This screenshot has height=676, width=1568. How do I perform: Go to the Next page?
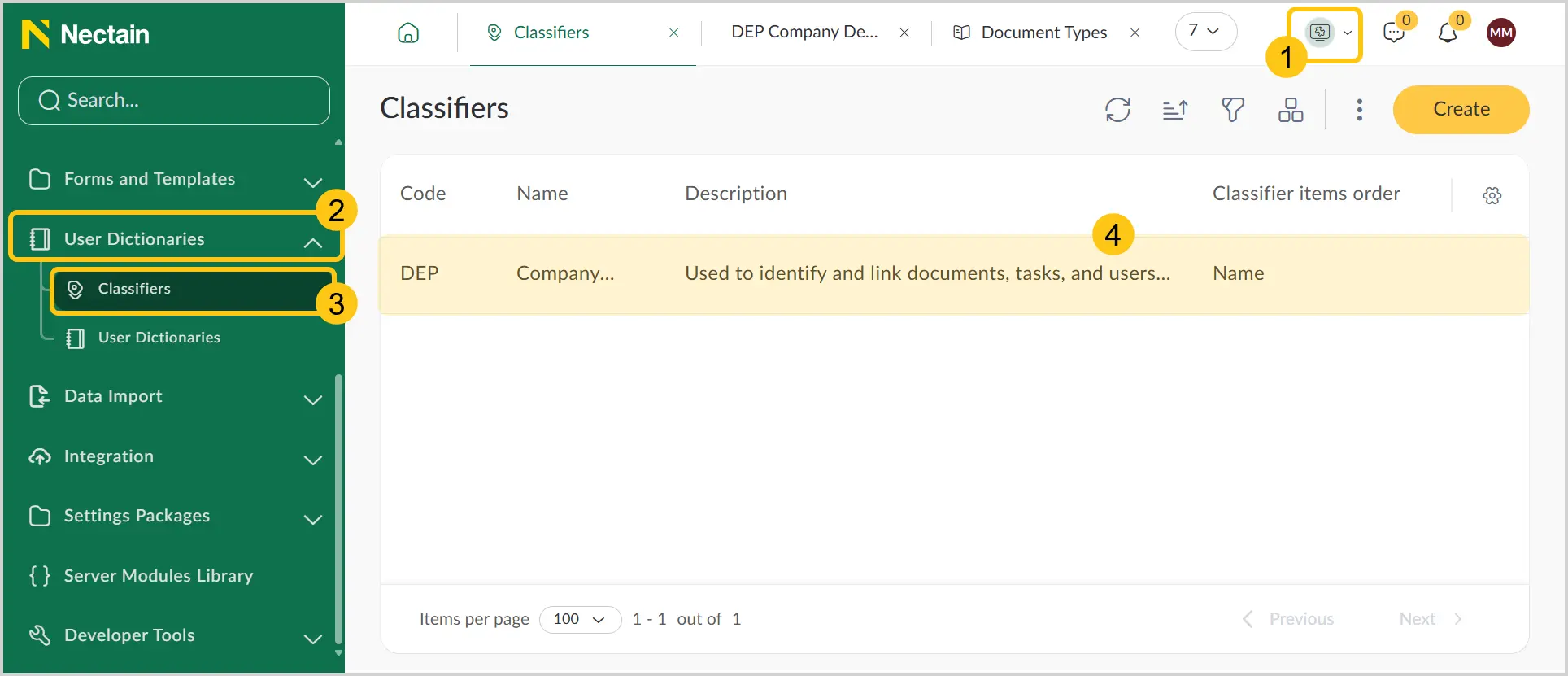point(1431,619)
